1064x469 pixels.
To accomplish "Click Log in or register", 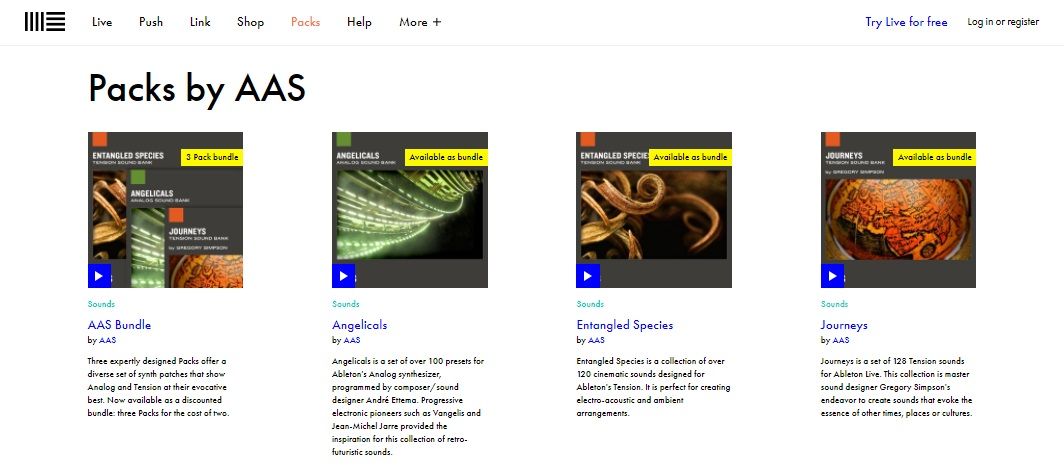I will point(1003,22).
